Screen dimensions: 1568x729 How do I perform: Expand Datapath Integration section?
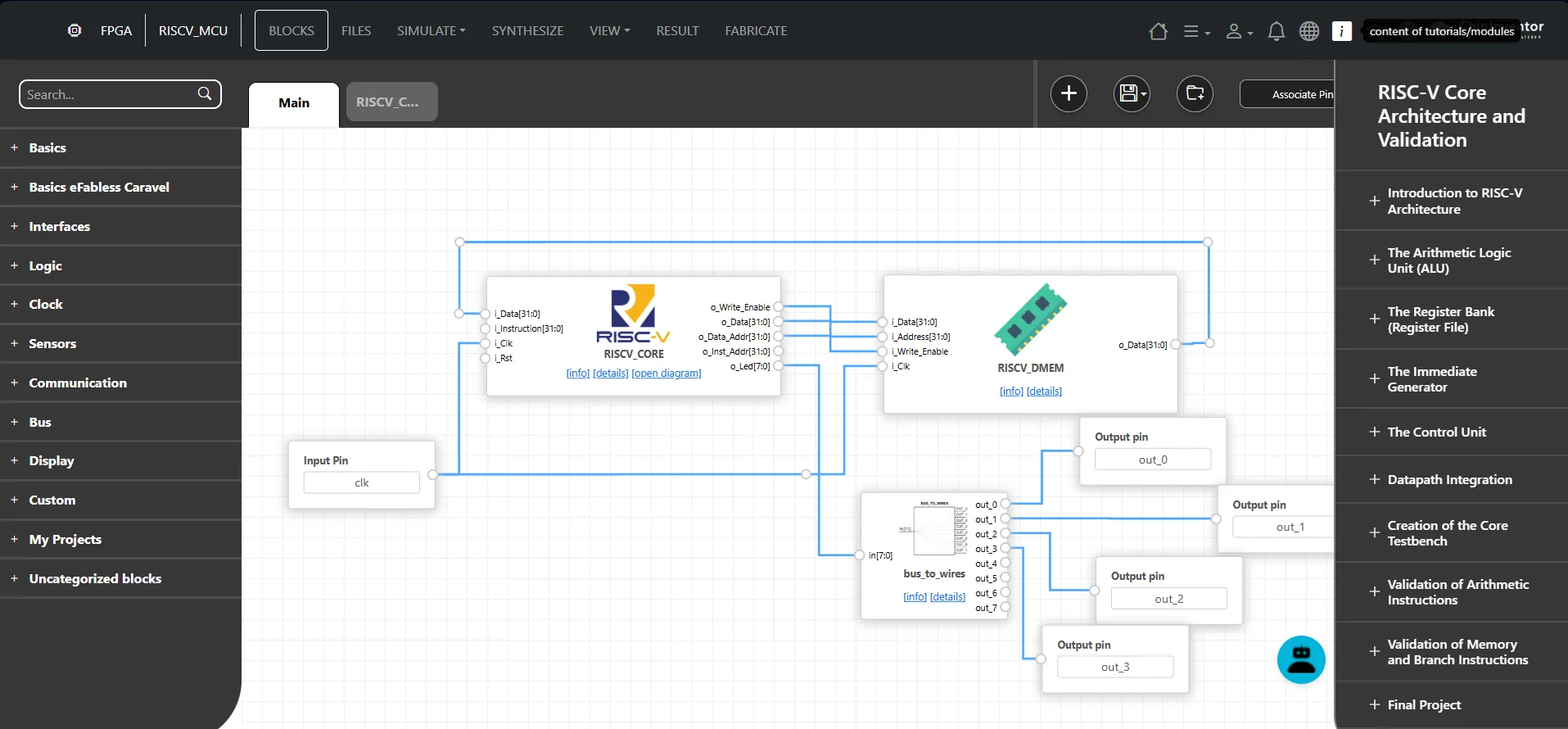point(1451,480)
